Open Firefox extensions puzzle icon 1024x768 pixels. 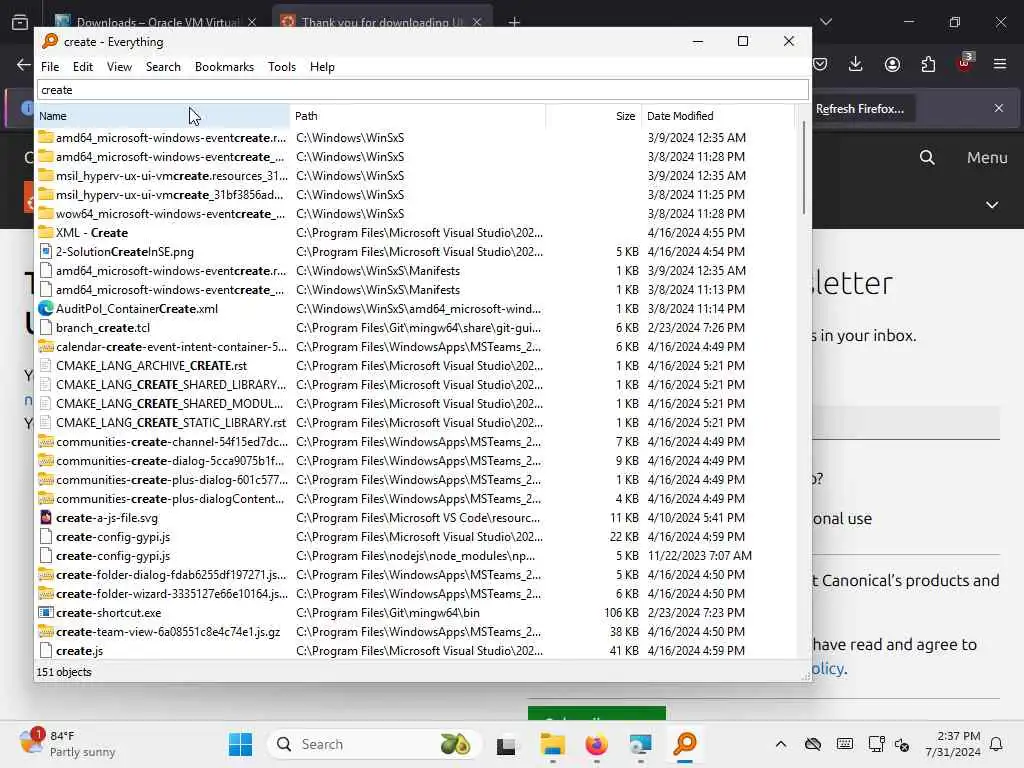point(928,64)
